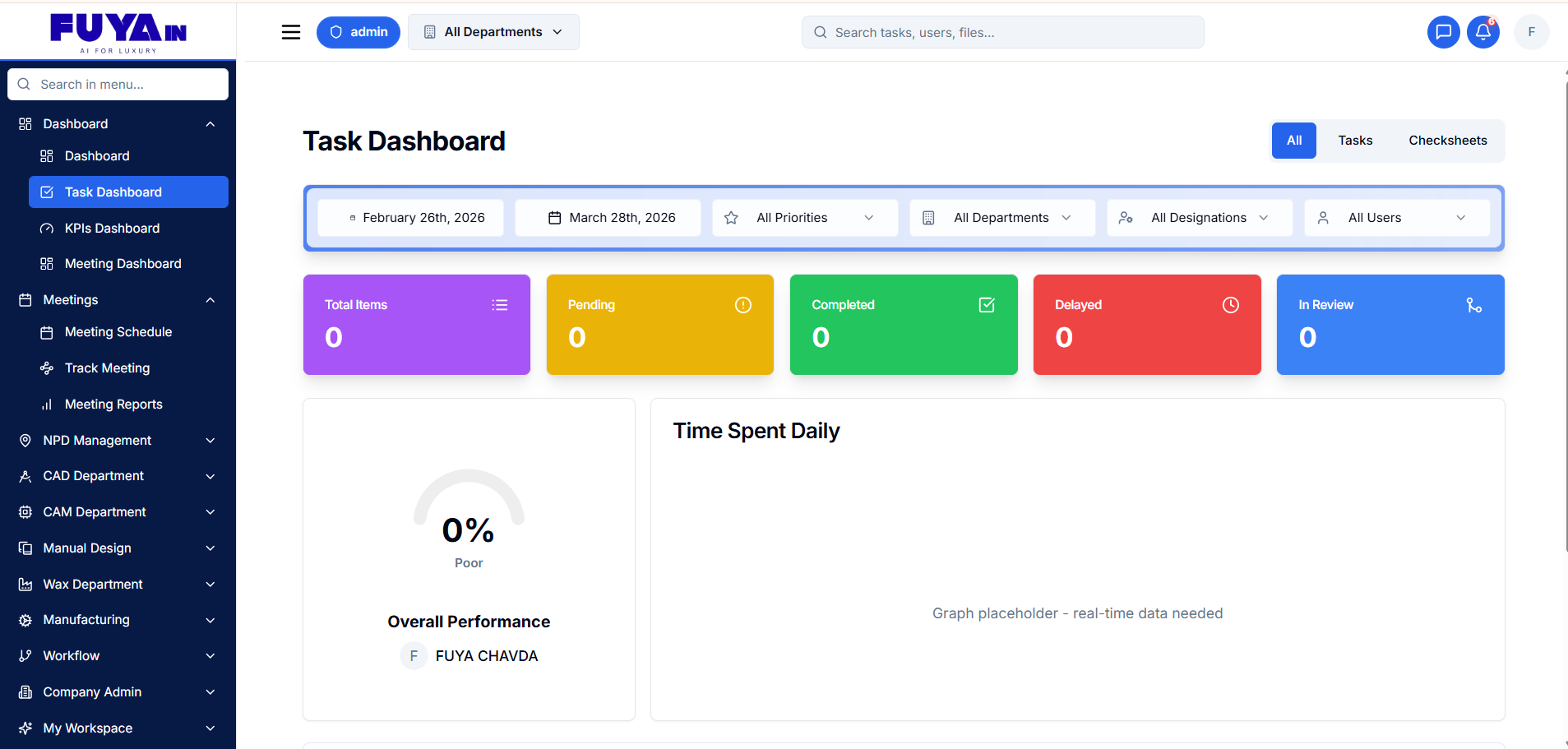The height and width of the screenshot is (749, 1568).
Task: Click the list icon on Total Items card
Action: point(499,305)
